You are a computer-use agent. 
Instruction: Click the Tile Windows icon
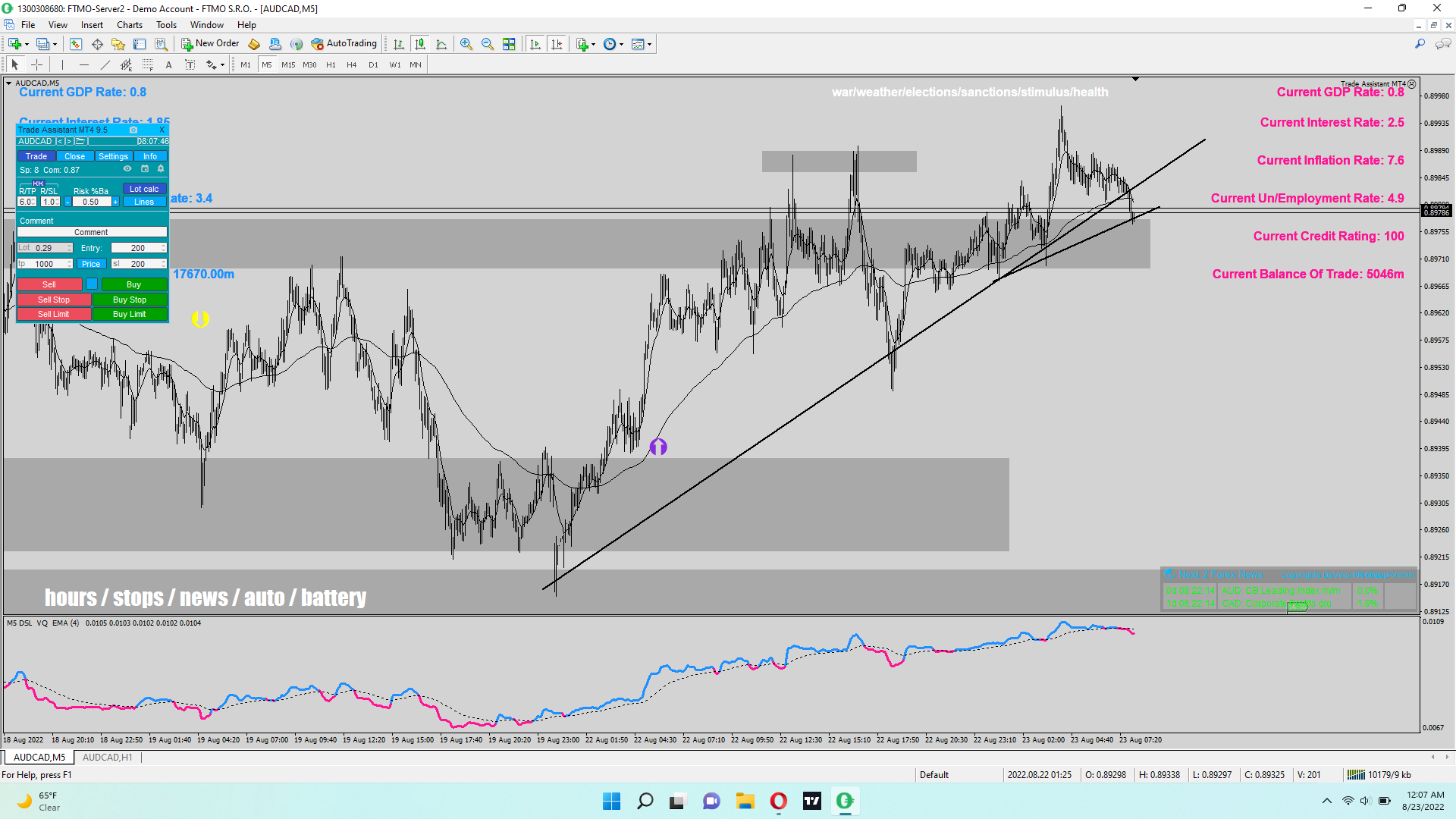coord(509,44)
